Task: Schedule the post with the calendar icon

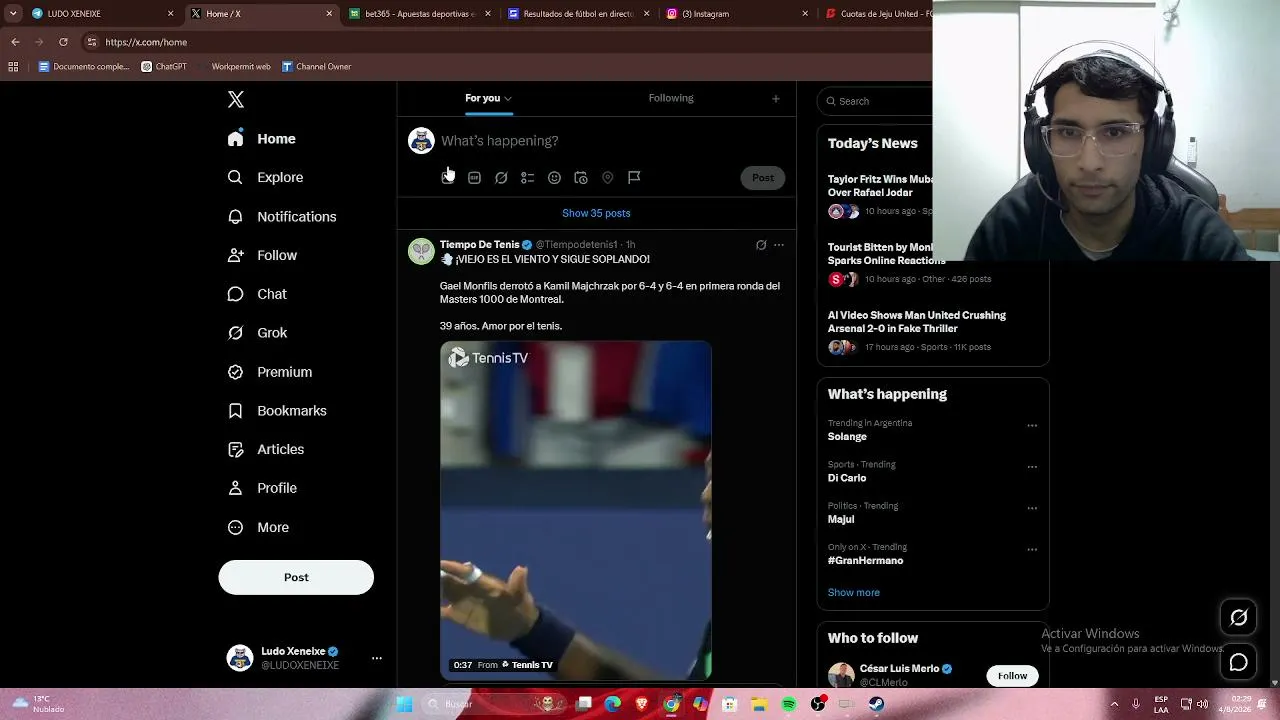Action: (x=581, y=177)
